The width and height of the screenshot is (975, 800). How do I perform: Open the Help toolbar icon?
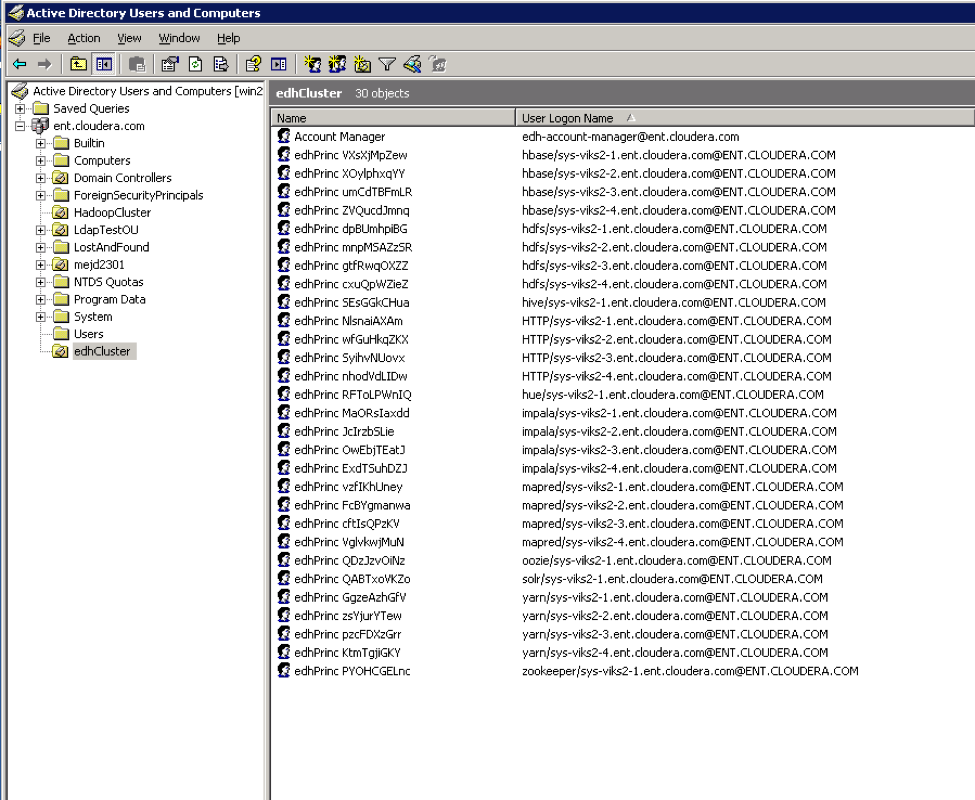[x=253, y=64]
